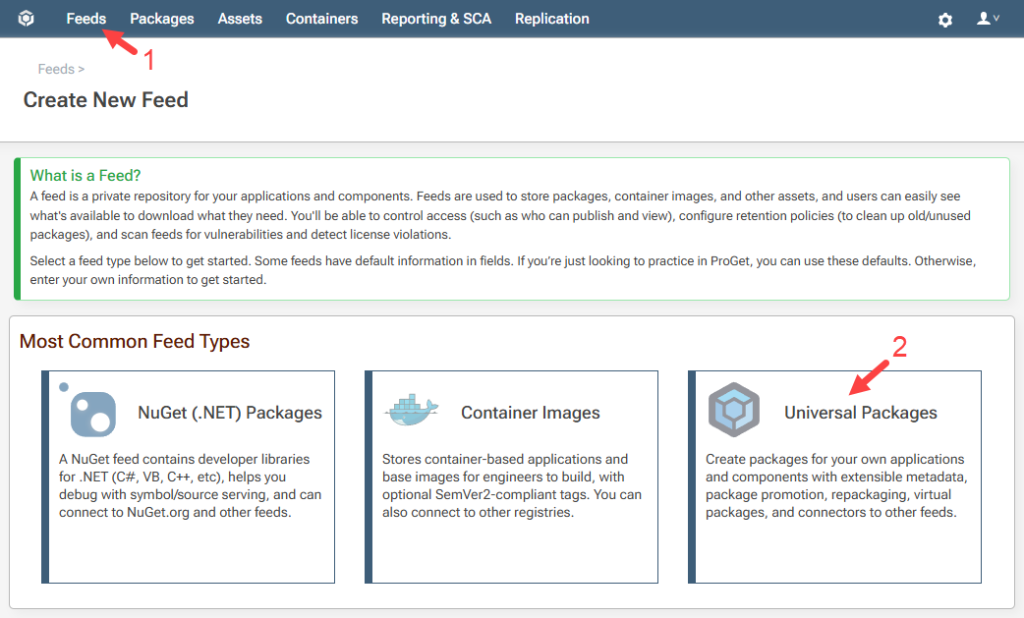Open the Feeds menu item
Screen dimensions: 1024x618
86,19
